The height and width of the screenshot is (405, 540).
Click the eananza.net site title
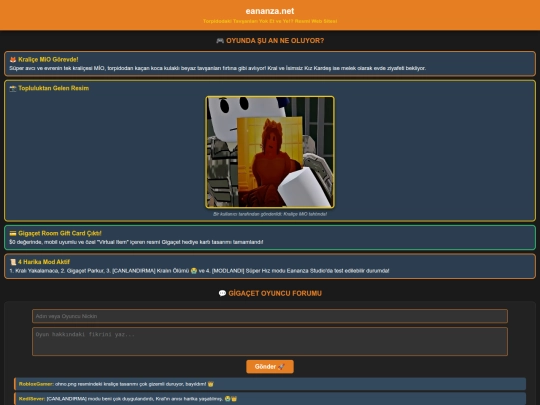point(270,11)
